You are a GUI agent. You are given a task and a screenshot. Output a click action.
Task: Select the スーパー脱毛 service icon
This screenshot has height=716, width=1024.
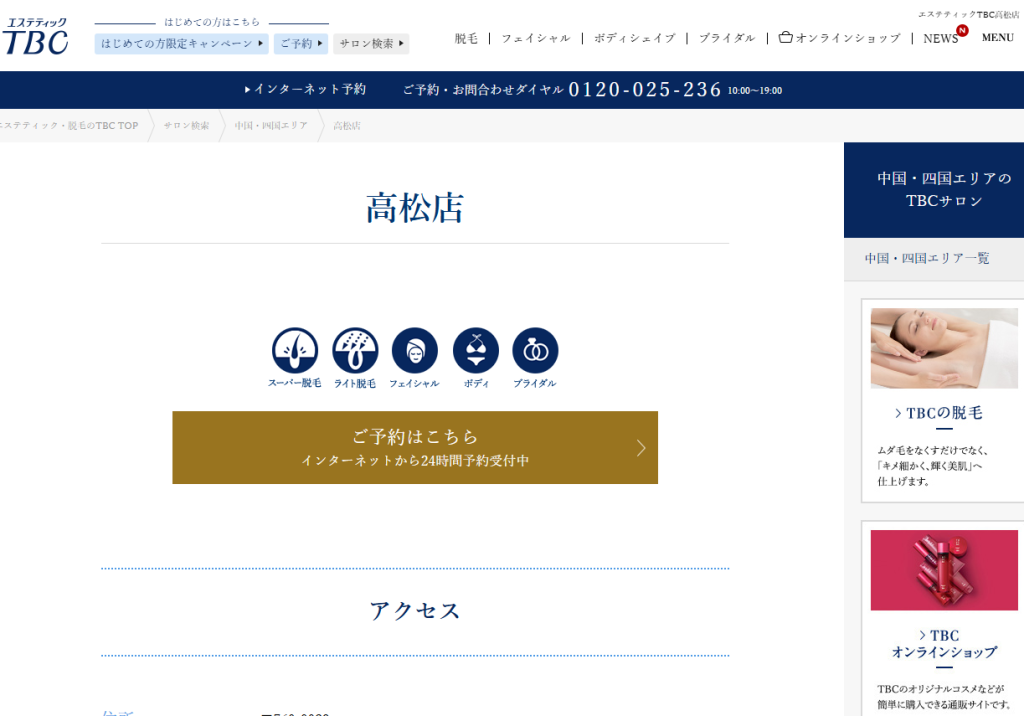pyautogui.click(x=295, y=351)
